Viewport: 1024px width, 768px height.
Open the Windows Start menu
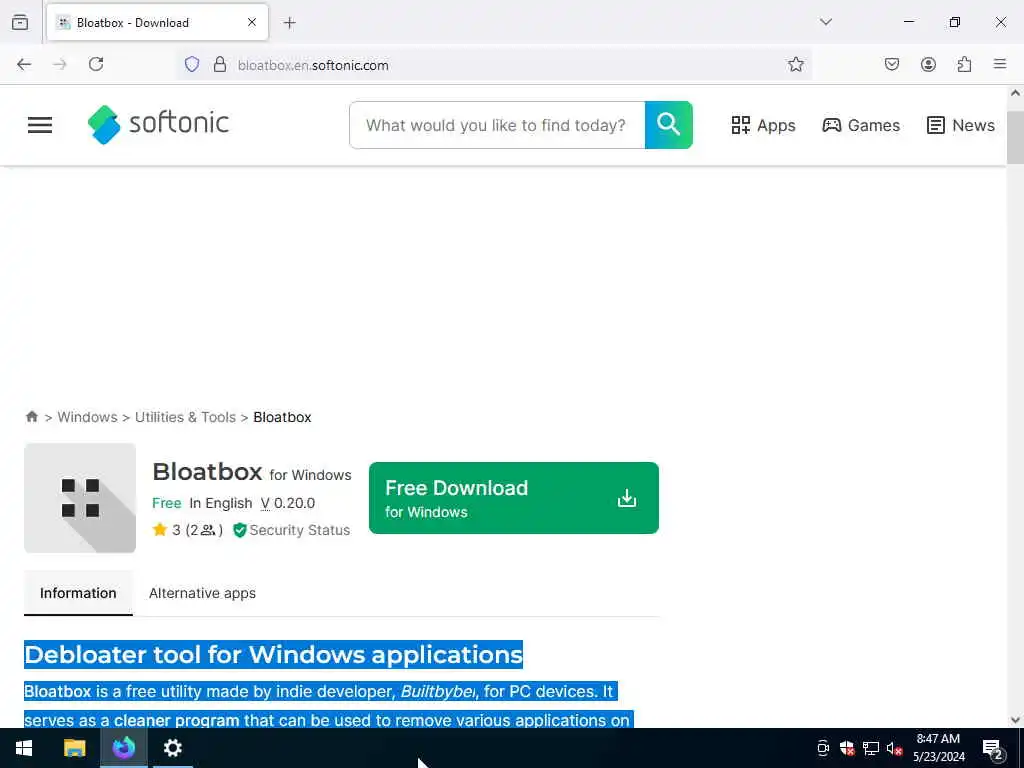click(24, 748)
